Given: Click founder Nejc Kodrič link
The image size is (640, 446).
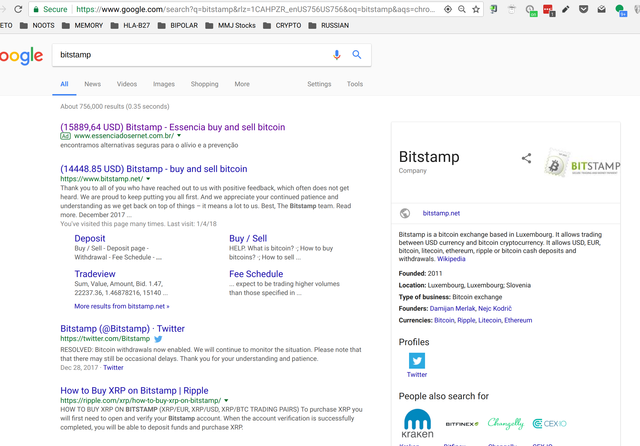Looking at the screenshot, I should (x=495, y=308).
